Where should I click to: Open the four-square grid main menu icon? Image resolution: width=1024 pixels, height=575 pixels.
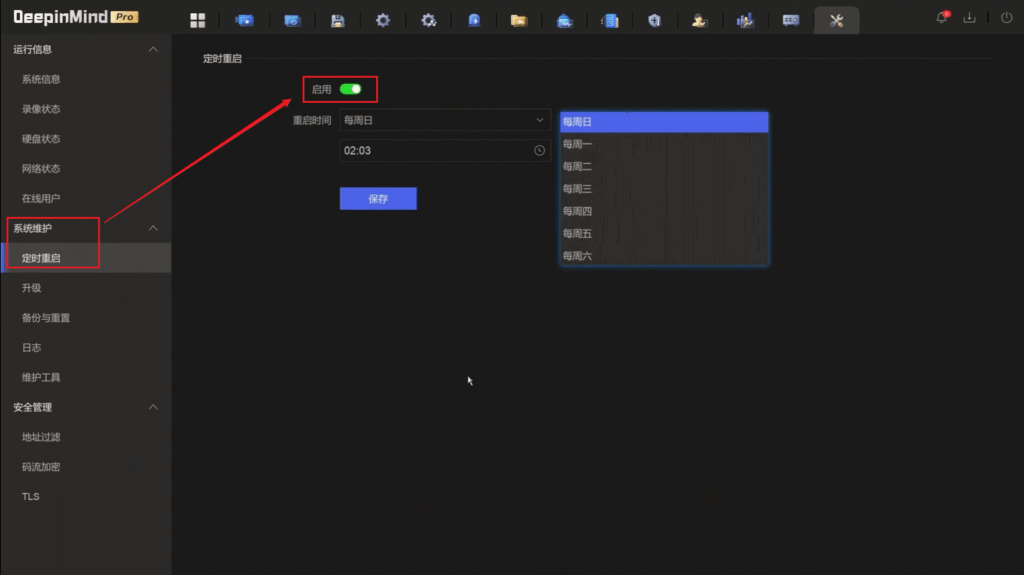tap(197, 20)
